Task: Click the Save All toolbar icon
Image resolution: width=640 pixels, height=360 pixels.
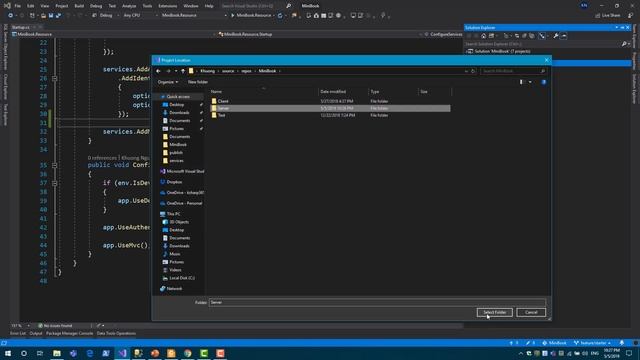Action: pos(58,16)
